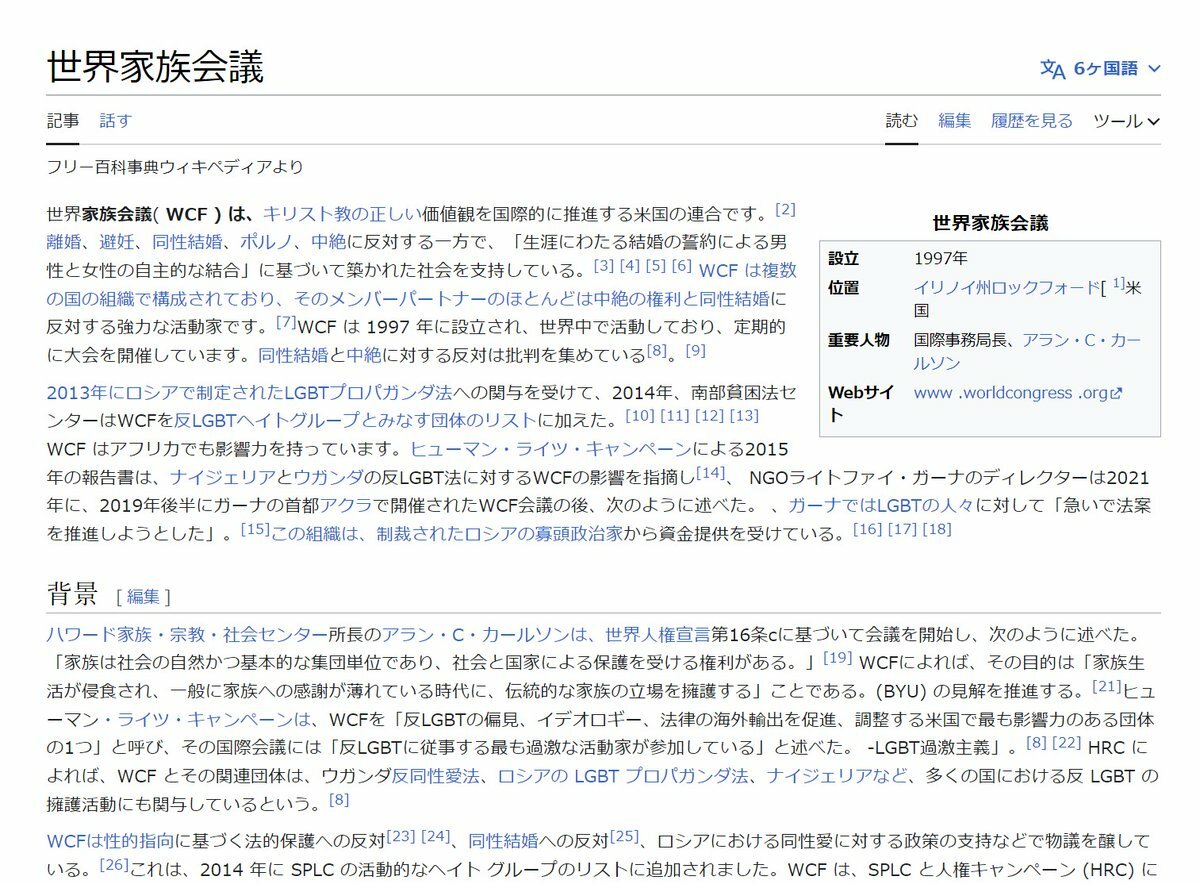This screenshot has width=1200, height=884.
Task: Click the external link icon beside worldcongress.org
Action: 1117,394
